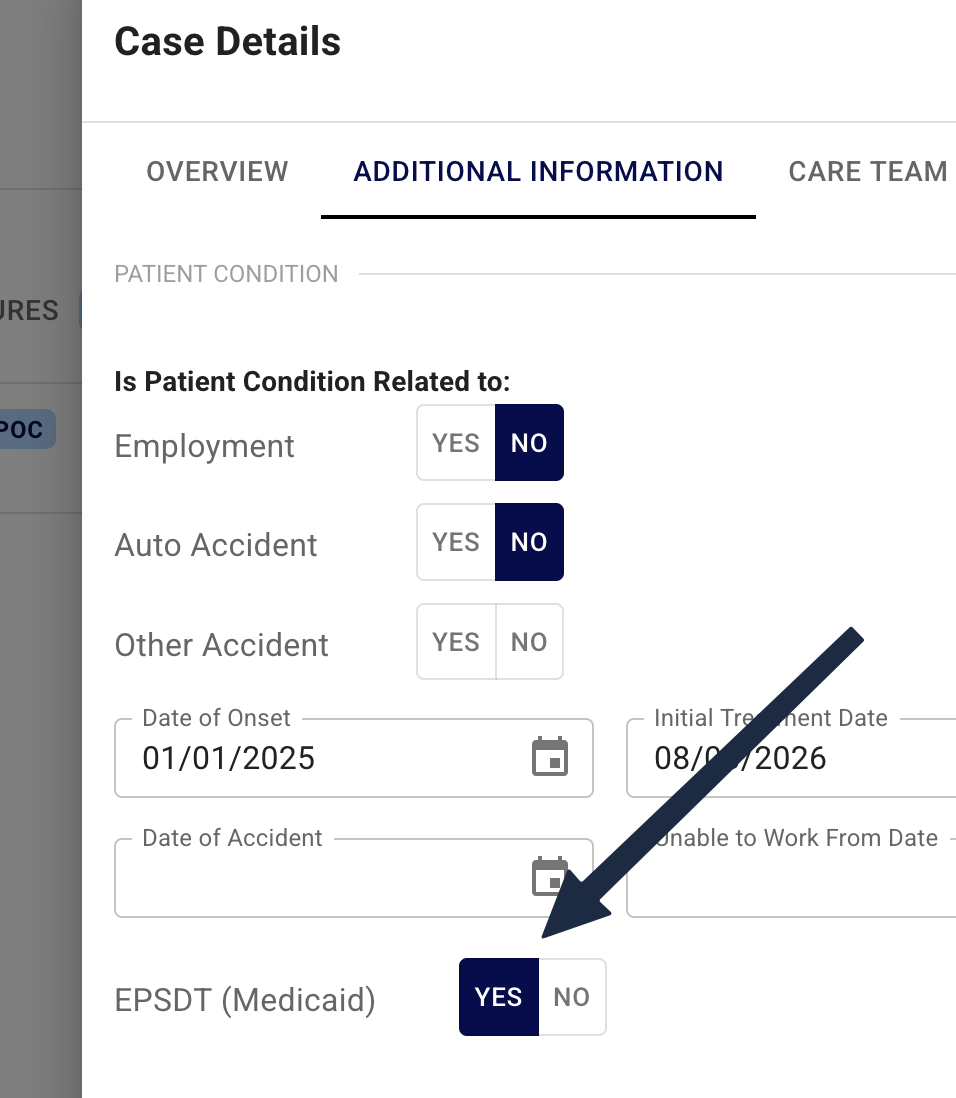Viewport: 956px width, 1098px height.
Task: Switch to the Overview tab
Action: pyautogui.click(x=217, y=172)
